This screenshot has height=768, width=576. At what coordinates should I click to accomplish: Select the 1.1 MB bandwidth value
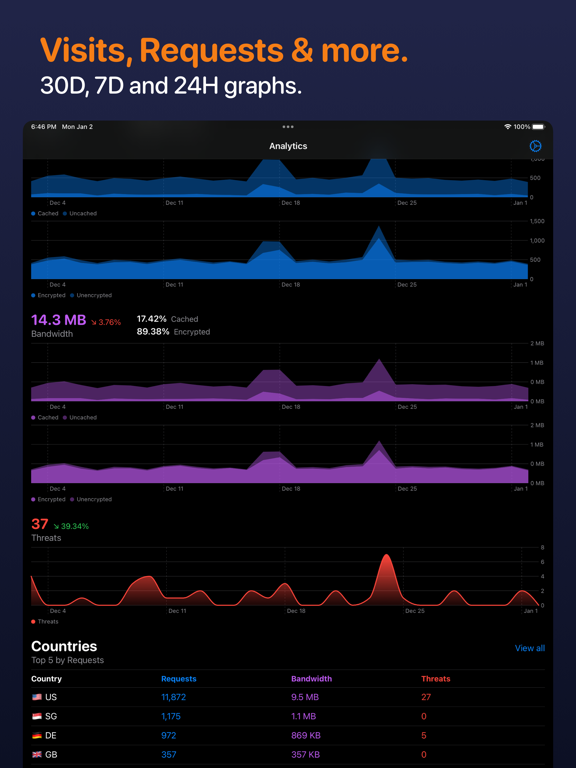304,716
